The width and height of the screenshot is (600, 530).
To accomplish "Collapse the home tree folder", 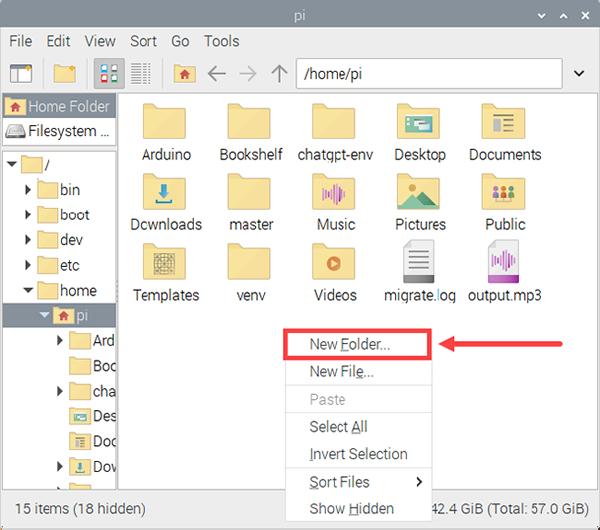I will pos(28,290).
